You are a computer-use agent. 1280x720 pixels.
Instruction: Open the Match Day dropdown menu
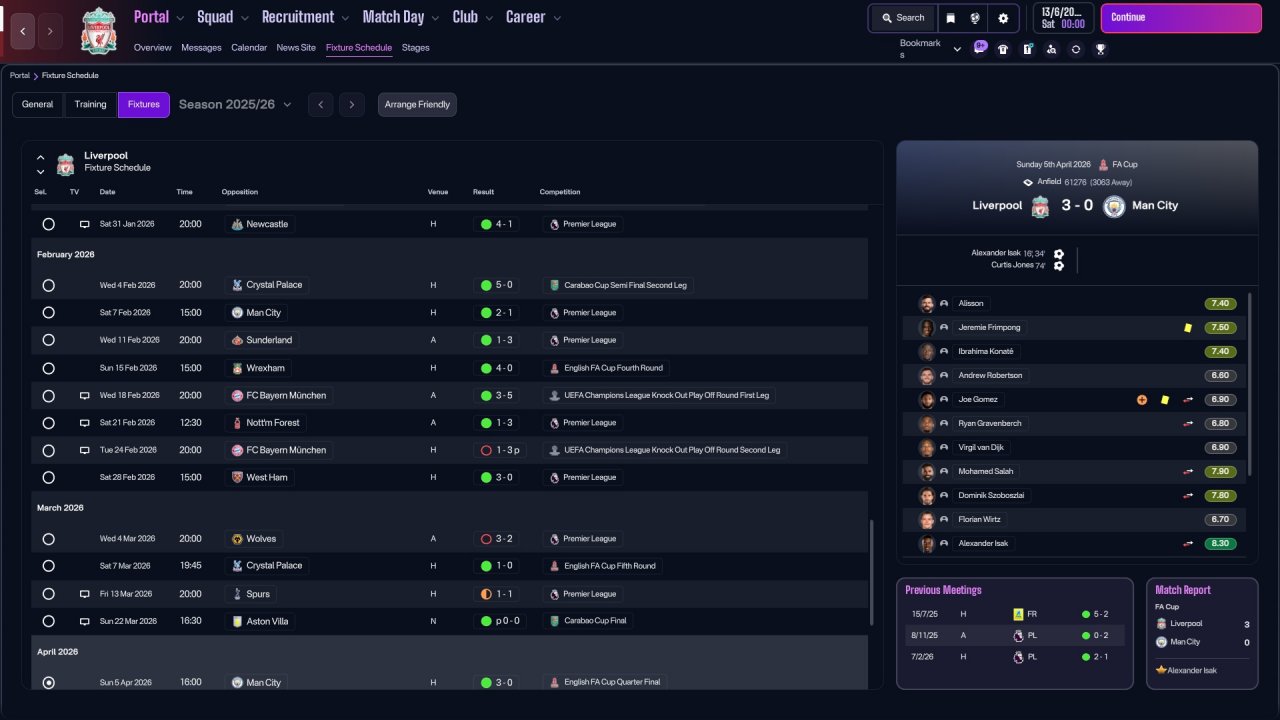pos(401,17)
